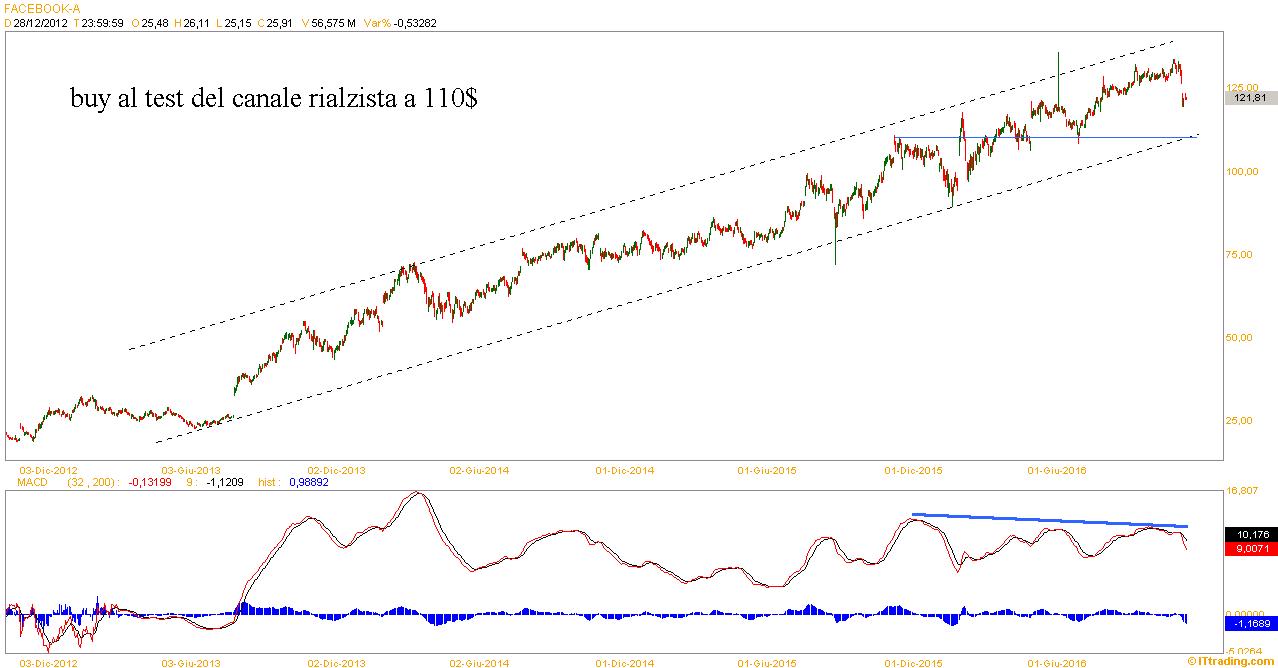This screenshot has height=668, width=1278.
Task: Click the 25,00 price axis label
Action: point(1240,420)
